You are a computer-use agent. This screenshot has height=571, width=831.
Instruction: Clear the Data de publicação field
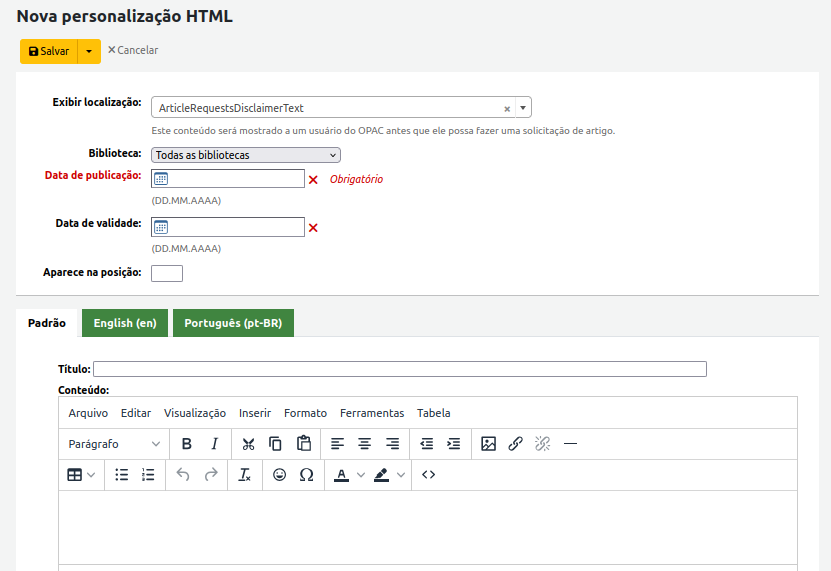[313, 180]
